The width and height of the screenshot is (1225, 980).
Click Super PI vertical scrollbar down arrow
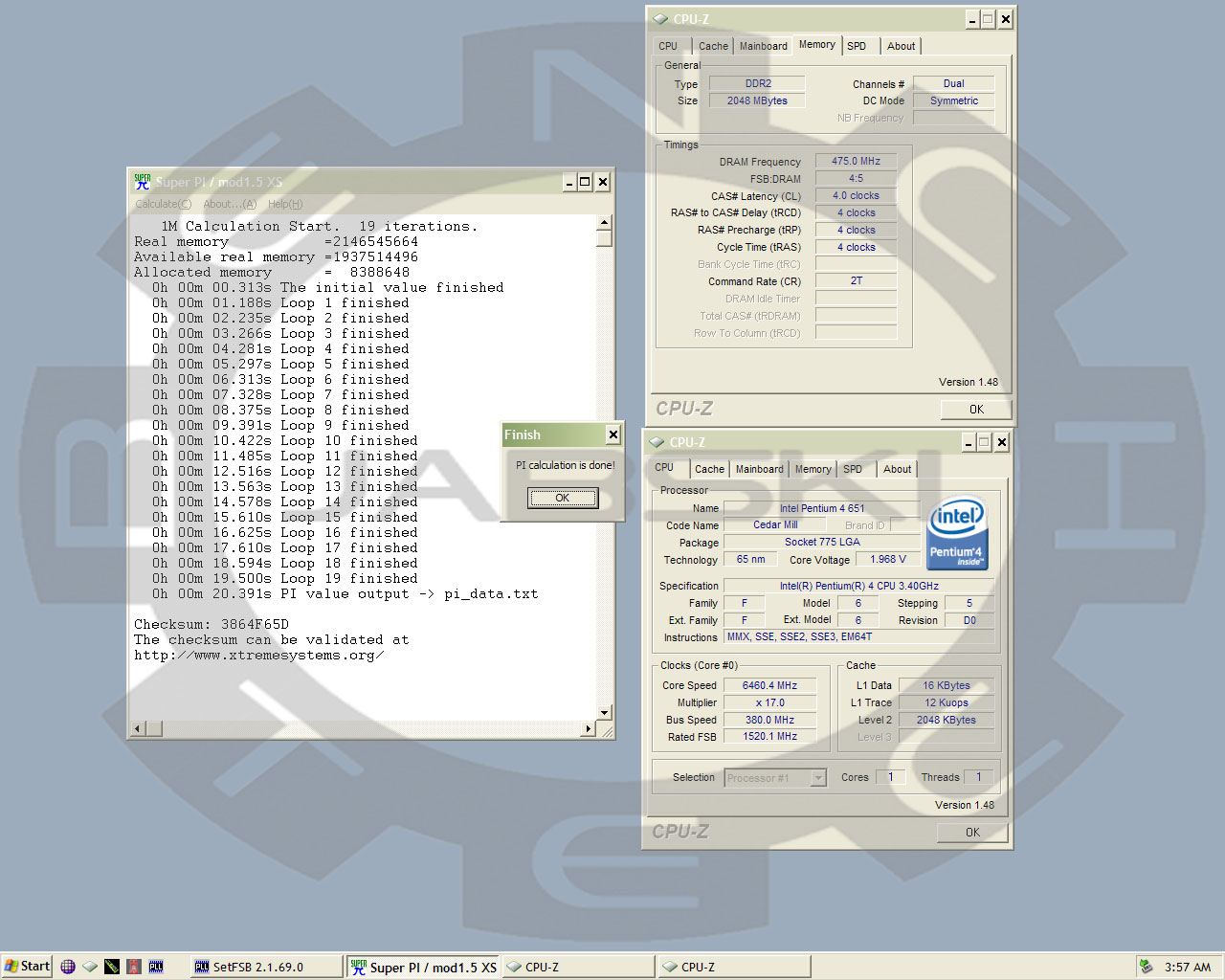coord(604,712)
